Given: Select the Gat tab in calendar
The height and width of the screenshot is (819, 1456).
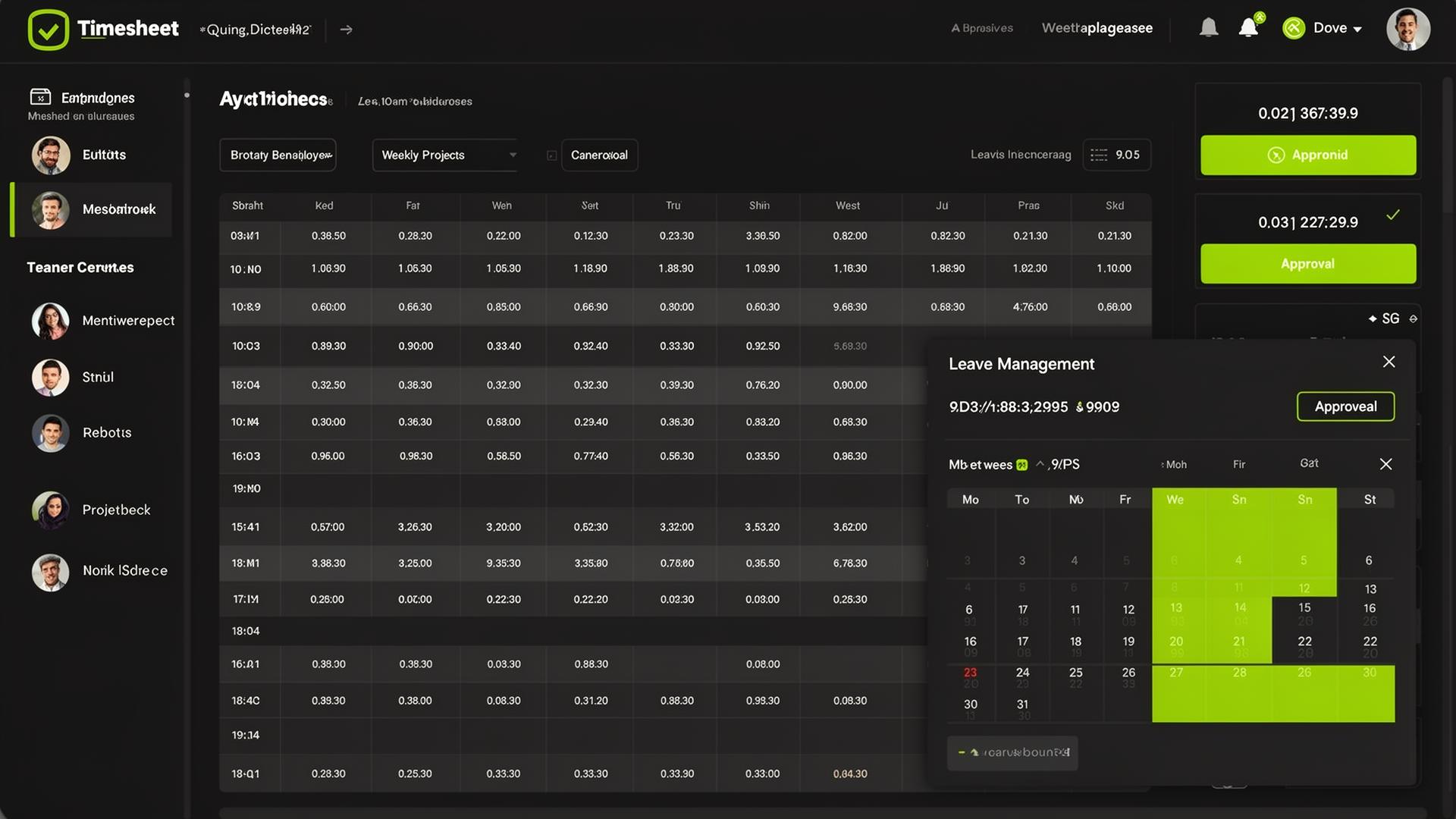Looking at the screenshot, I should 1309,463.
